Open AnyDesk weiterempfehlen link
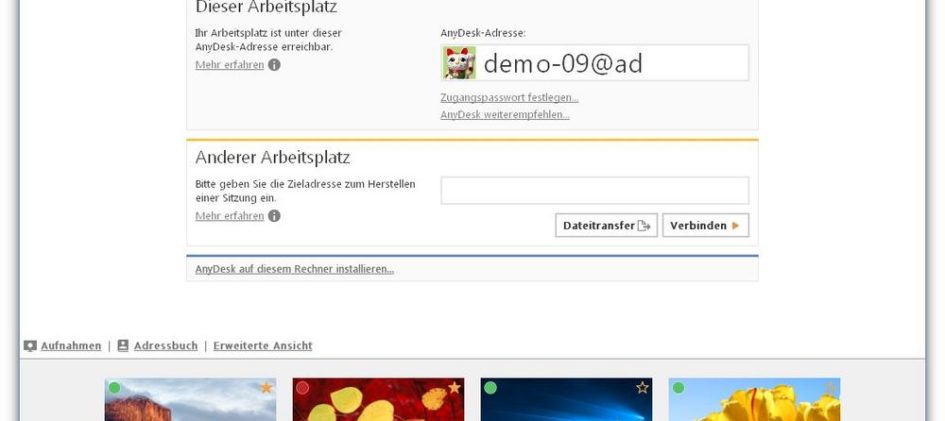Screen dimensions: 945x421 coord(505,115)
